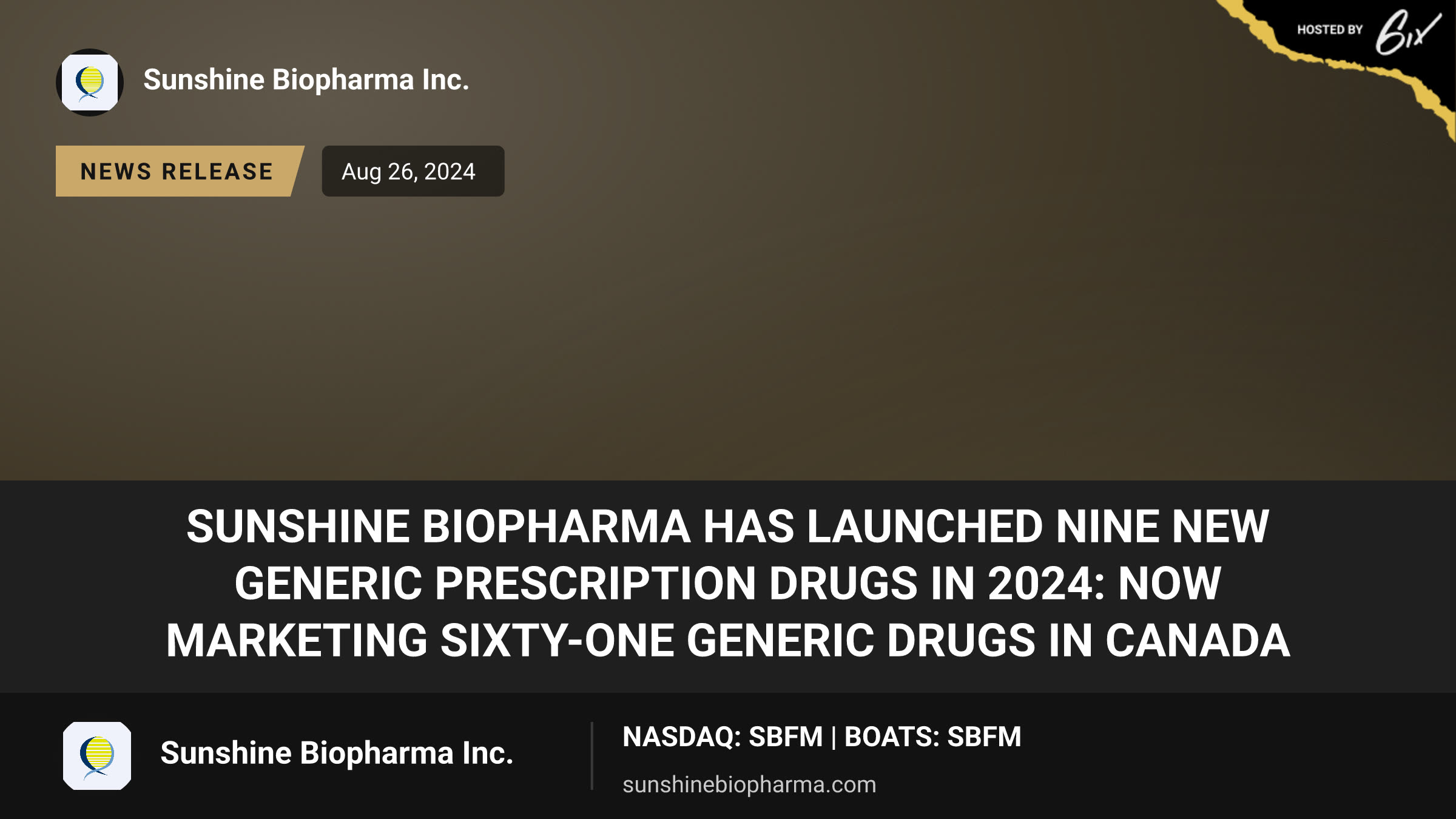Image resolution: width=1456 pixels, height=819 pixels.
Task: Click the word LAUNCHED in the headline
Action: coord(925,526)
